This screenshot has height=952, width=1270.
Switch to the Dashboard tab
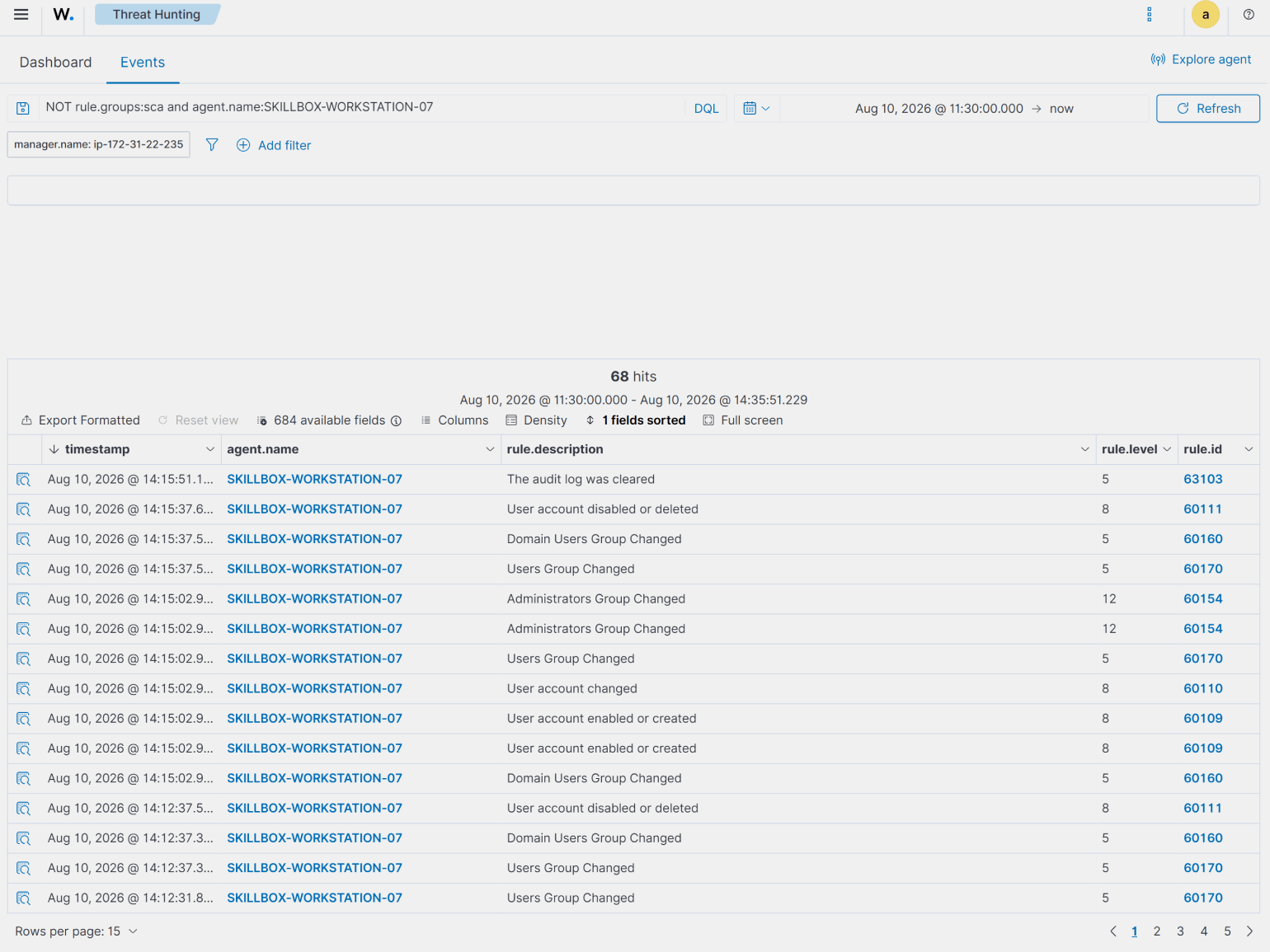pos(55,62)
